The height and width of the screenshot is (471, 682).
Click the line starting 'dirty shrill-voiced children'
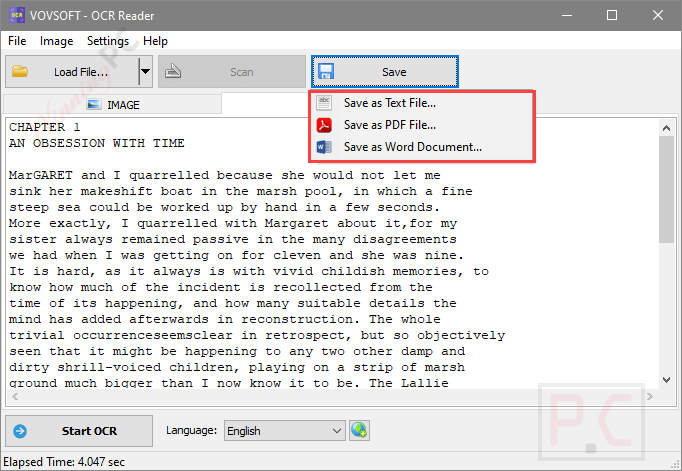click(x=237, y=367)
